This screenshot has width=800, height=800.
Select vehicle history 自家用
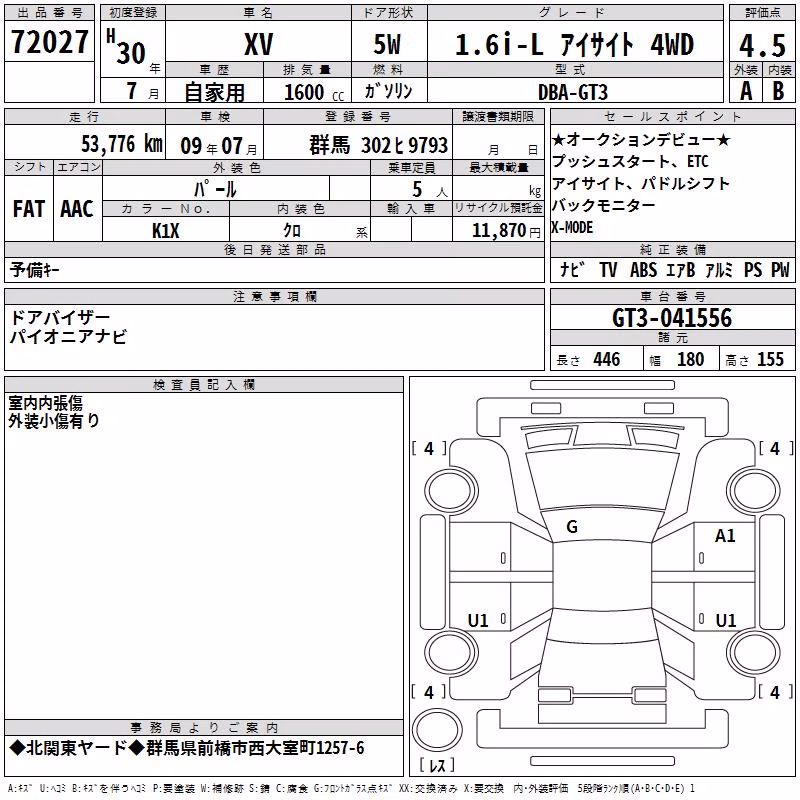pos(214,92)
